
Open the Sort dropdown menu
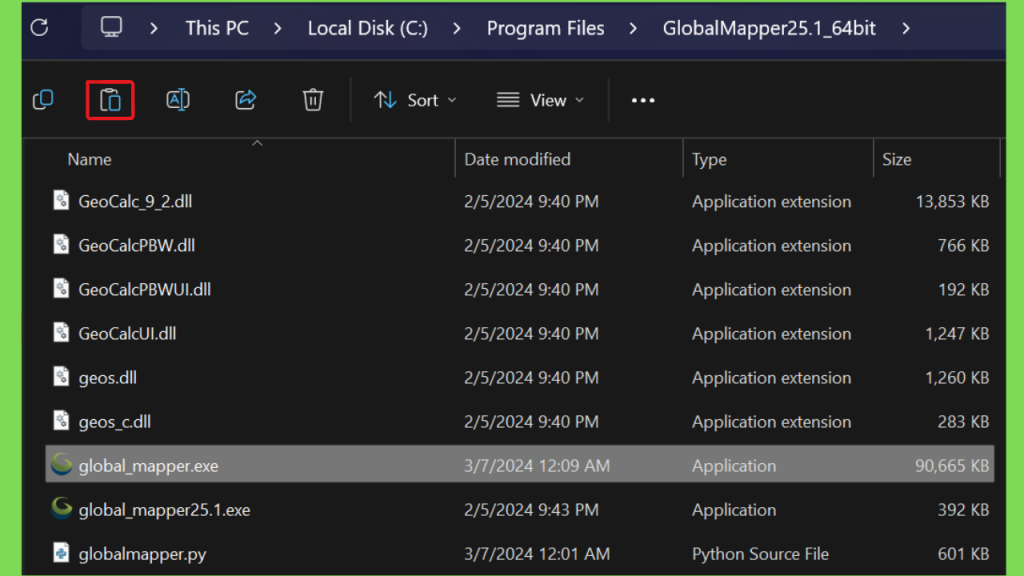tap(414, 100)
